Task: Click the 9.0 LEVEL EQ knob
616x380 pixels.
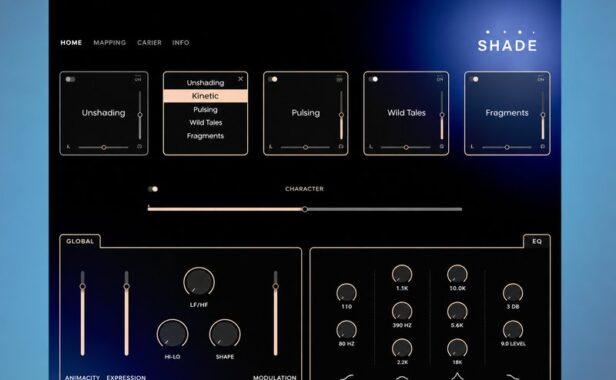Action: click(513, 330)
